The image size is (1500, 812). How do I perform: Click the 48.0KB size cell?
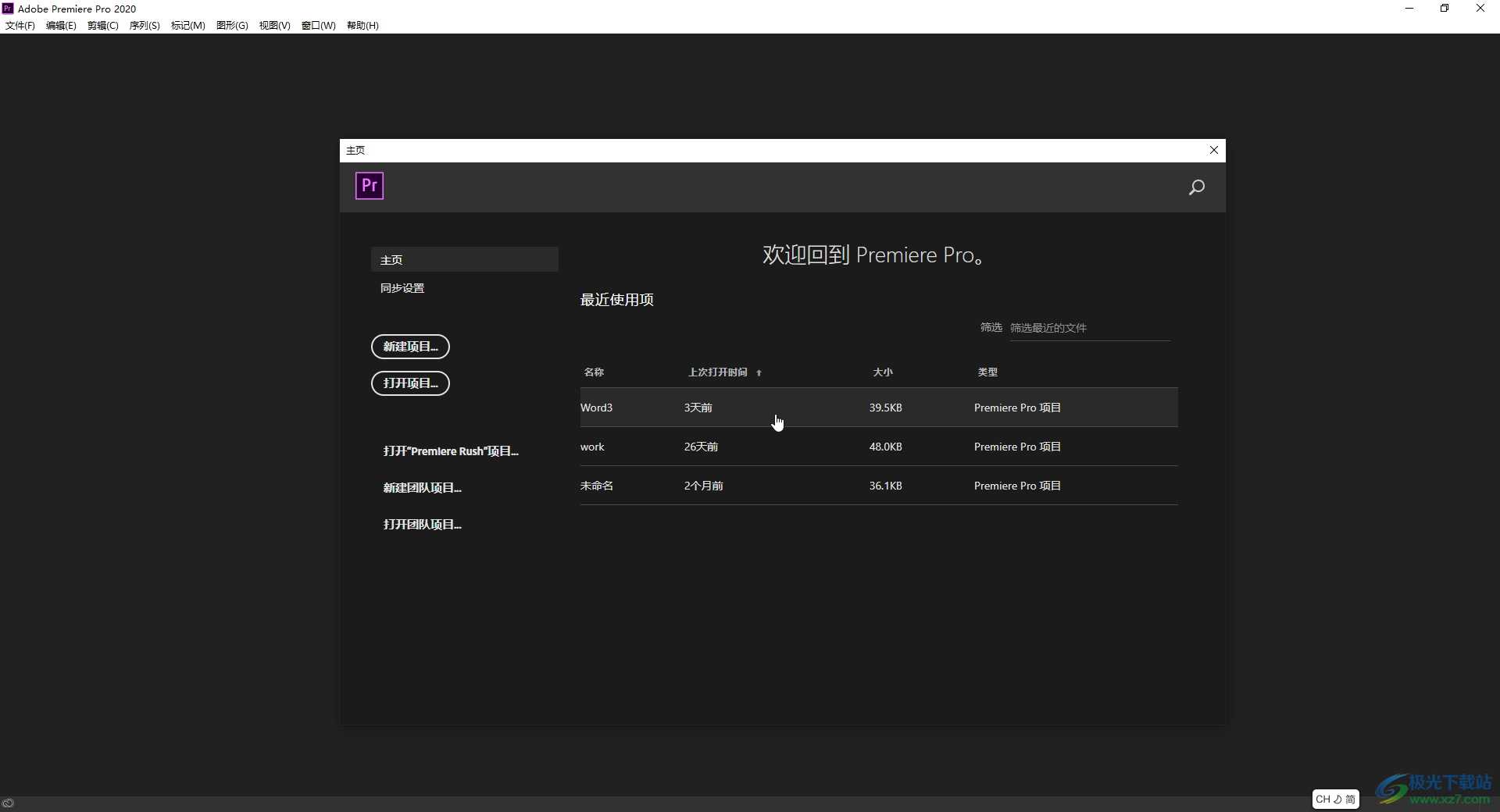[885, 447]
